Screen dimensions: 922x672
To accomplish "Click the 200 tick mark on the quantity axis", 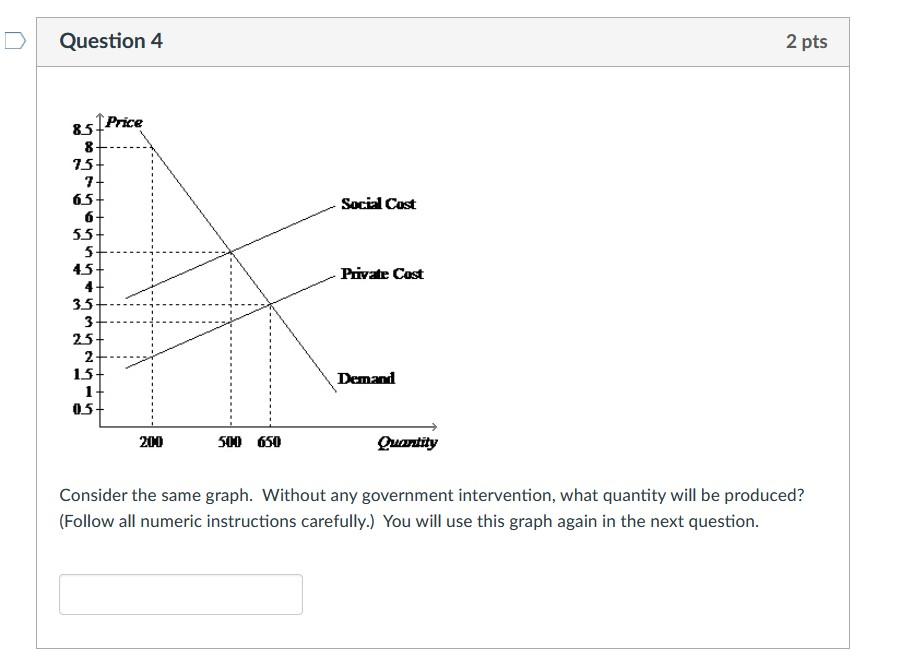I will tap(151, 440).
